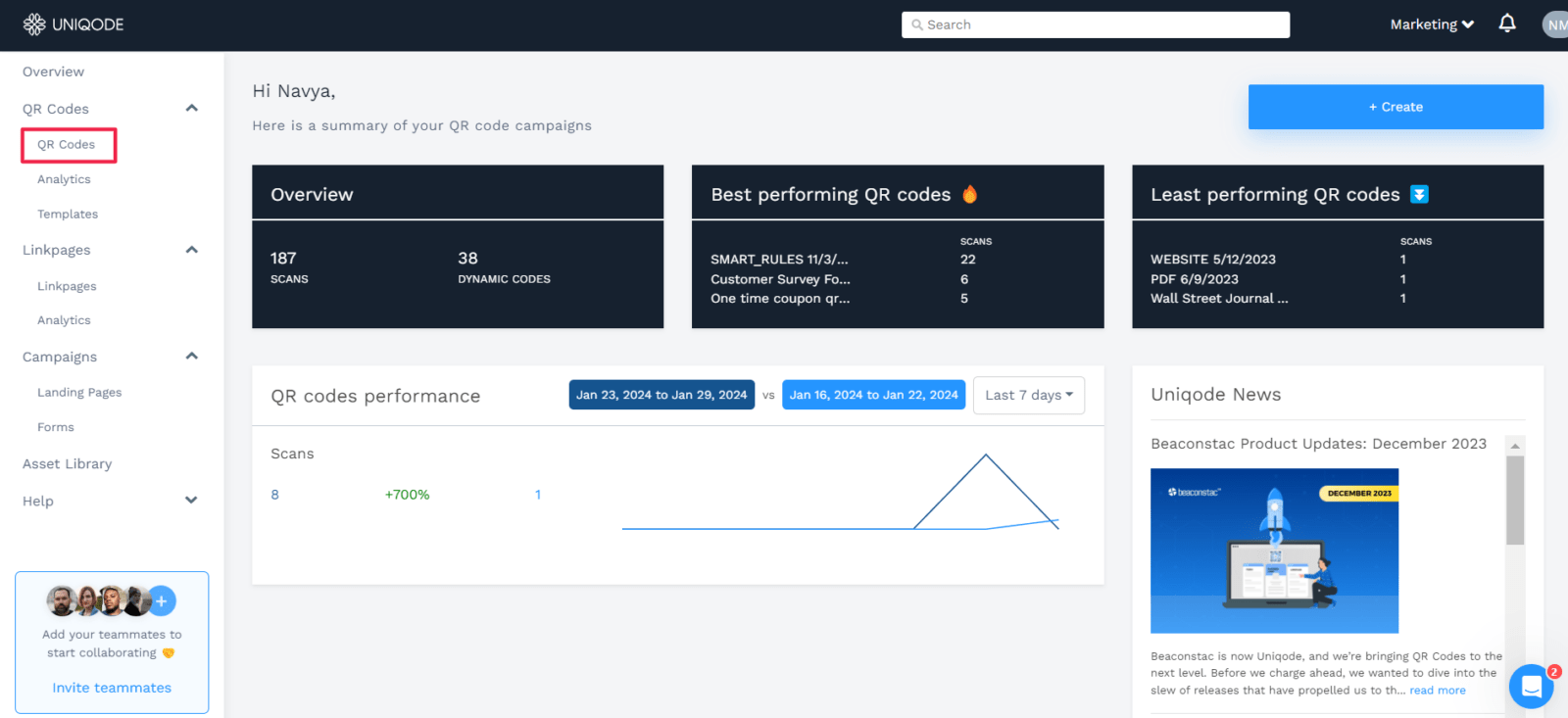The width and height of the screenshot is (1568, 718).
Task: Click the Uniqode logo icon
Action: pos(34,24)
